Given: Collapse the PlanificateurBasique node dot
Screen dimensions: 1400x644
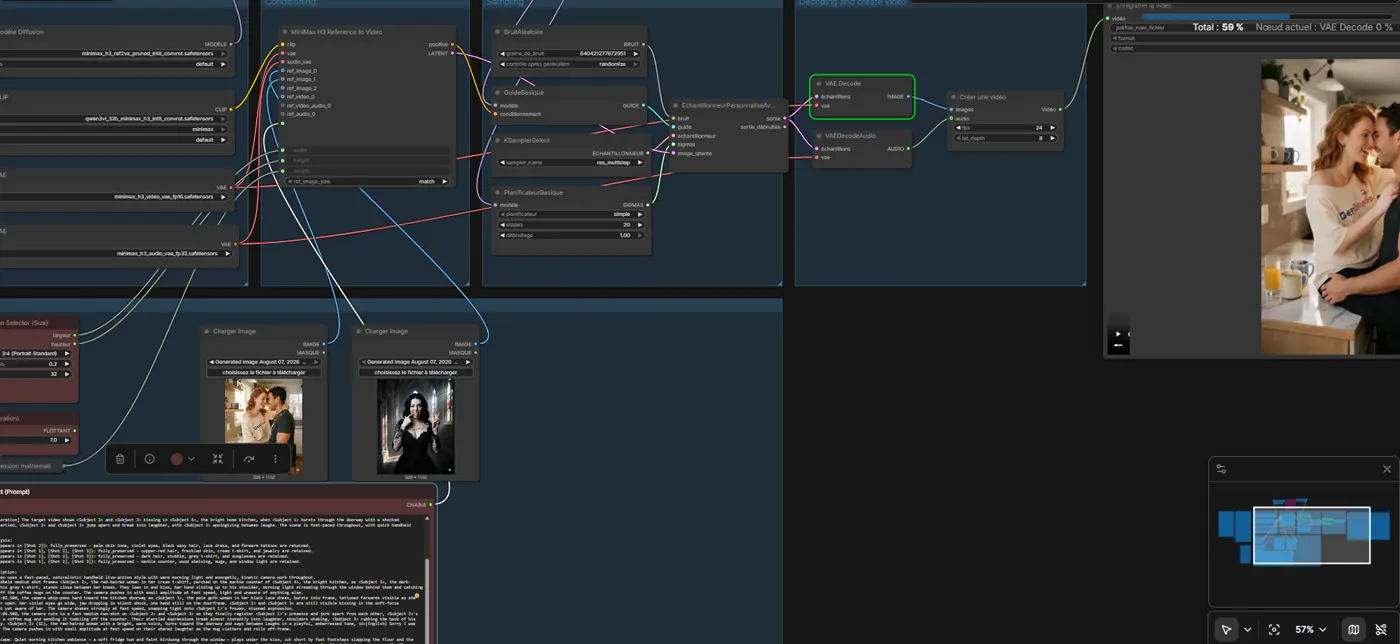Looking at the screenshot, I should [497, 192].
